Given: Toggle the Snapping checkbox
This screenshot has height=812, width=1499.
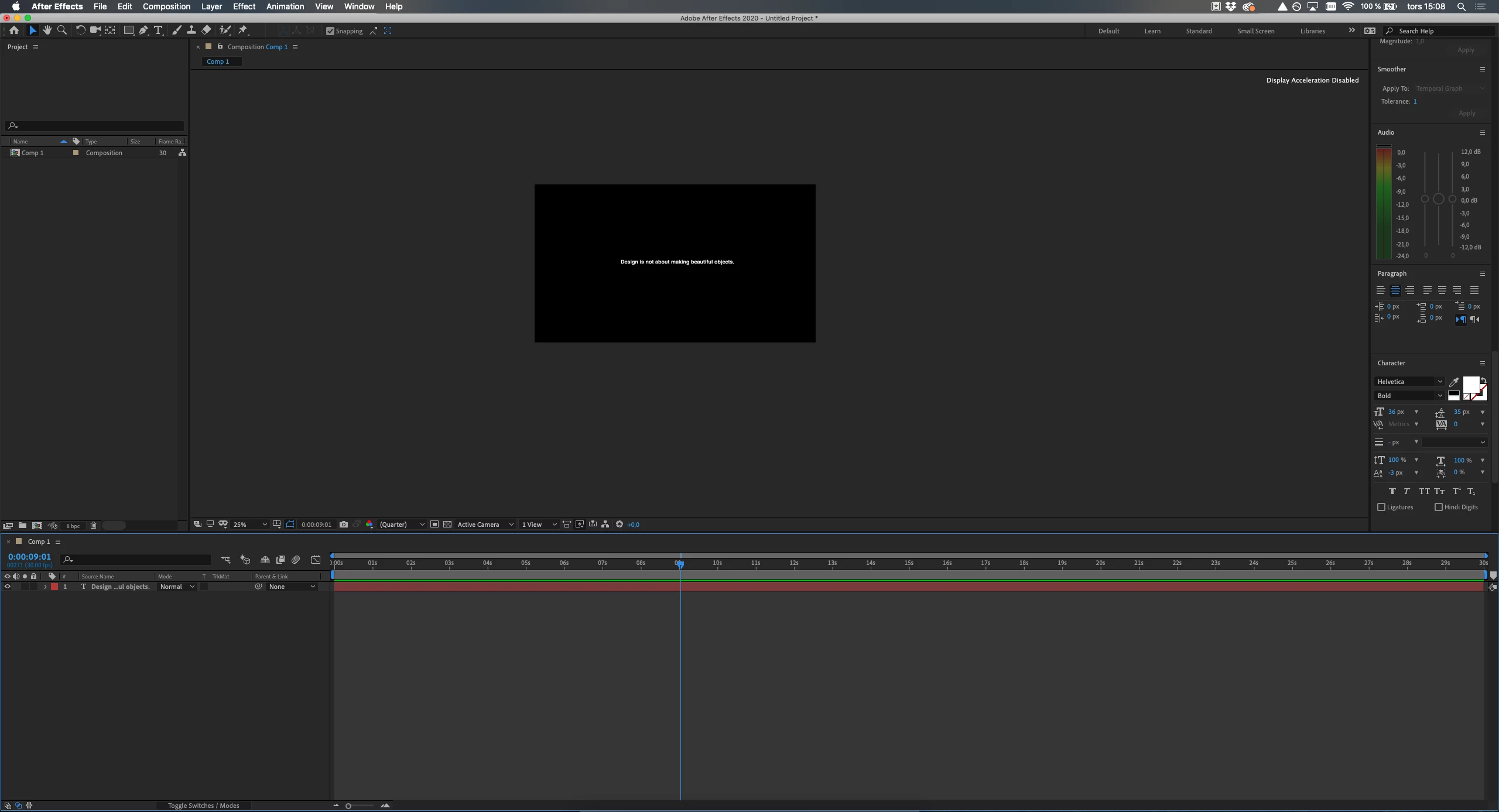Looking at the screenshot, I should coord(330,31).
